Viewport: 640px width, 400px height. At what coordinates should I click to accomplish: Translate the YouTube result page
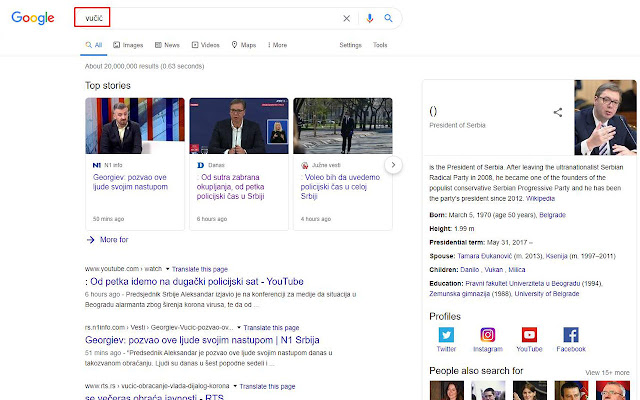pos(200,269)
